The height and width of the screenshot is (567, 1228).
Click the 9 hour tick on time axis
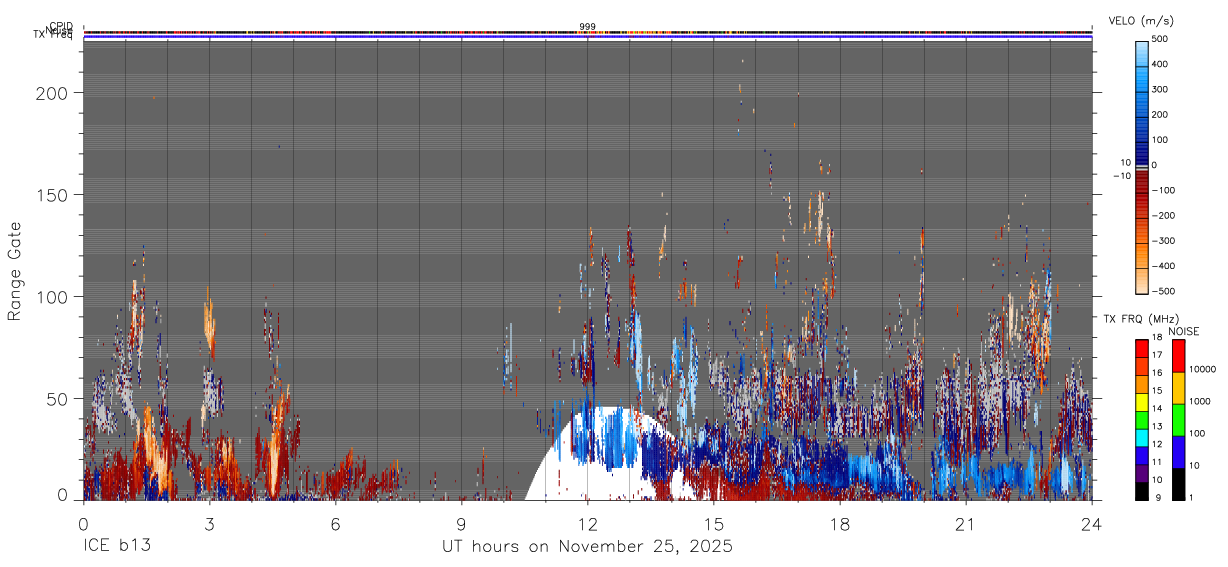pos(461,524)
